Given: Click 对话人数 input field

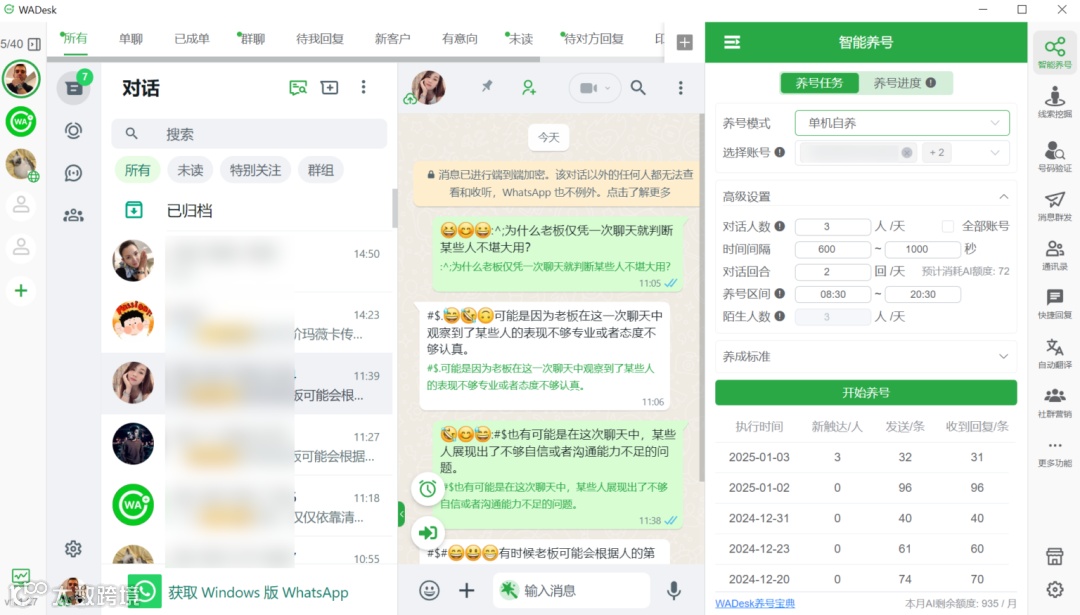Looking at the screenshot, I should [x=833, y=226].
